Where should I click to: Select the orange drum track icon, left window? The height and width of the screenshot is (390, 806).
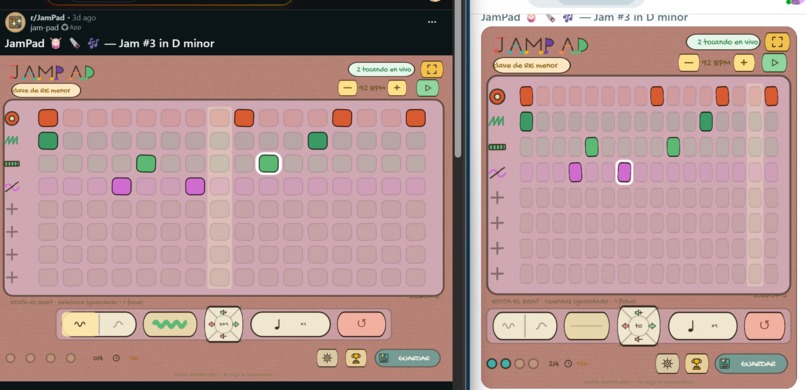click(x=12, y=119)
